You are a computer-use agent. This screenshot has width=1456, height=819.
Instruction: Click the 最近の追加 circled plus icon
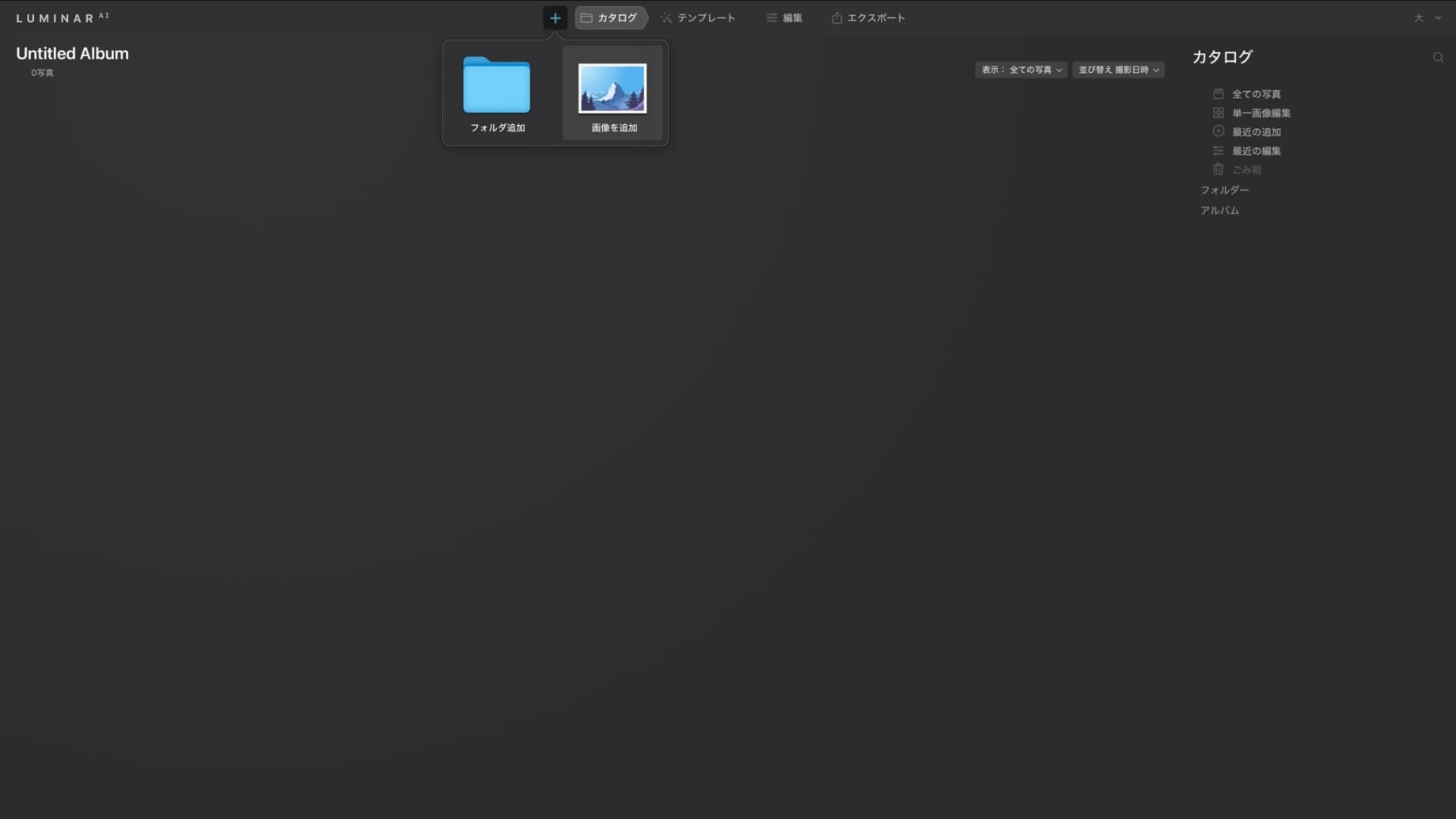pyautogui.click(x=1218, y=131)
